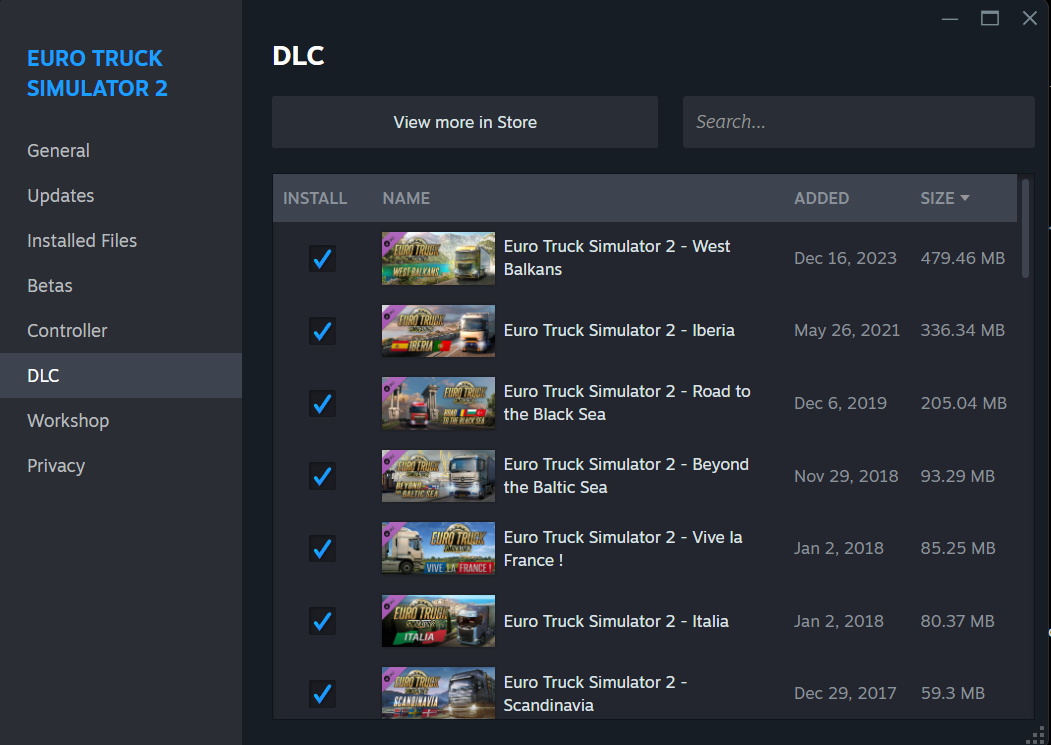Click the '336.34 MB' size value
The width and height of the screenshot is (1051, 745).
coord(963,330)
